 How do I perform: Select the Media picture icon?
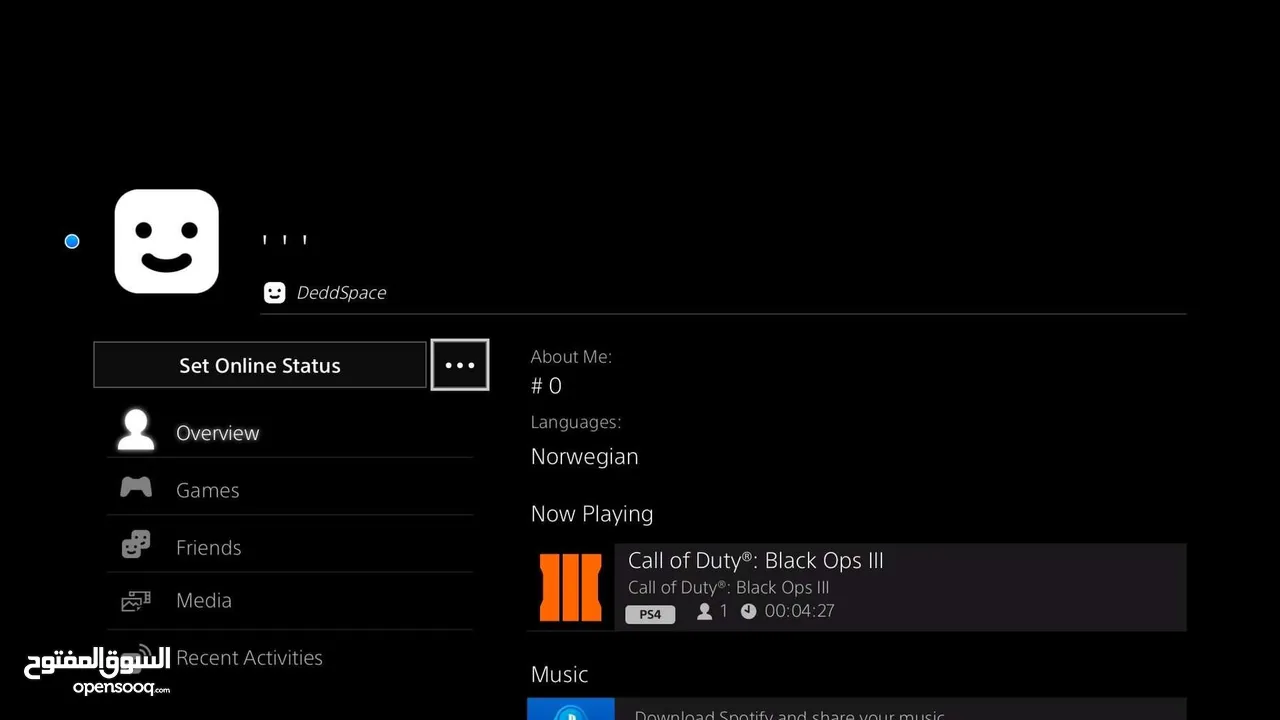(136, 600)
